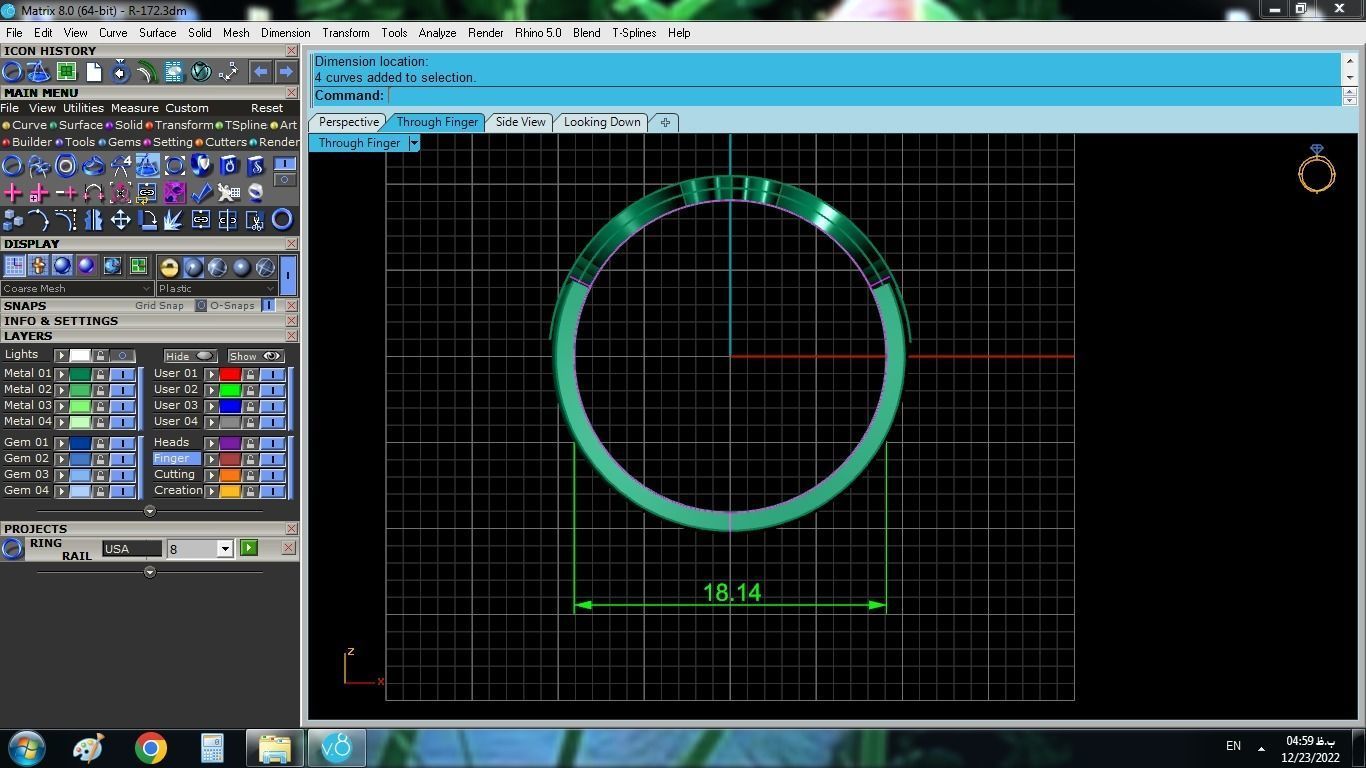The width and height of the screenshot is (1366, 768).
Task: Click the Creation layer yellow color swatch
Action: tap(230, 491)
